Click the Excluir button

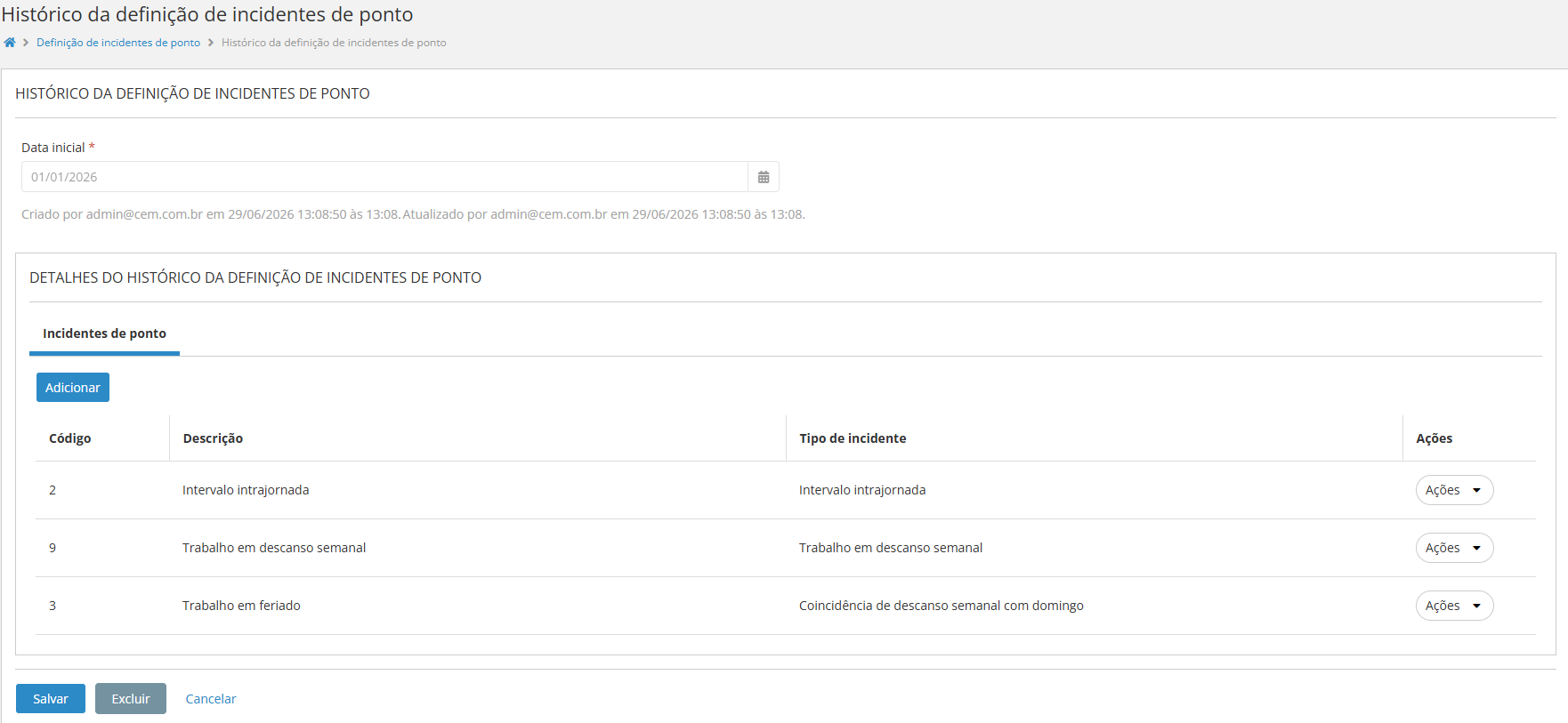(x=131, y=699)
